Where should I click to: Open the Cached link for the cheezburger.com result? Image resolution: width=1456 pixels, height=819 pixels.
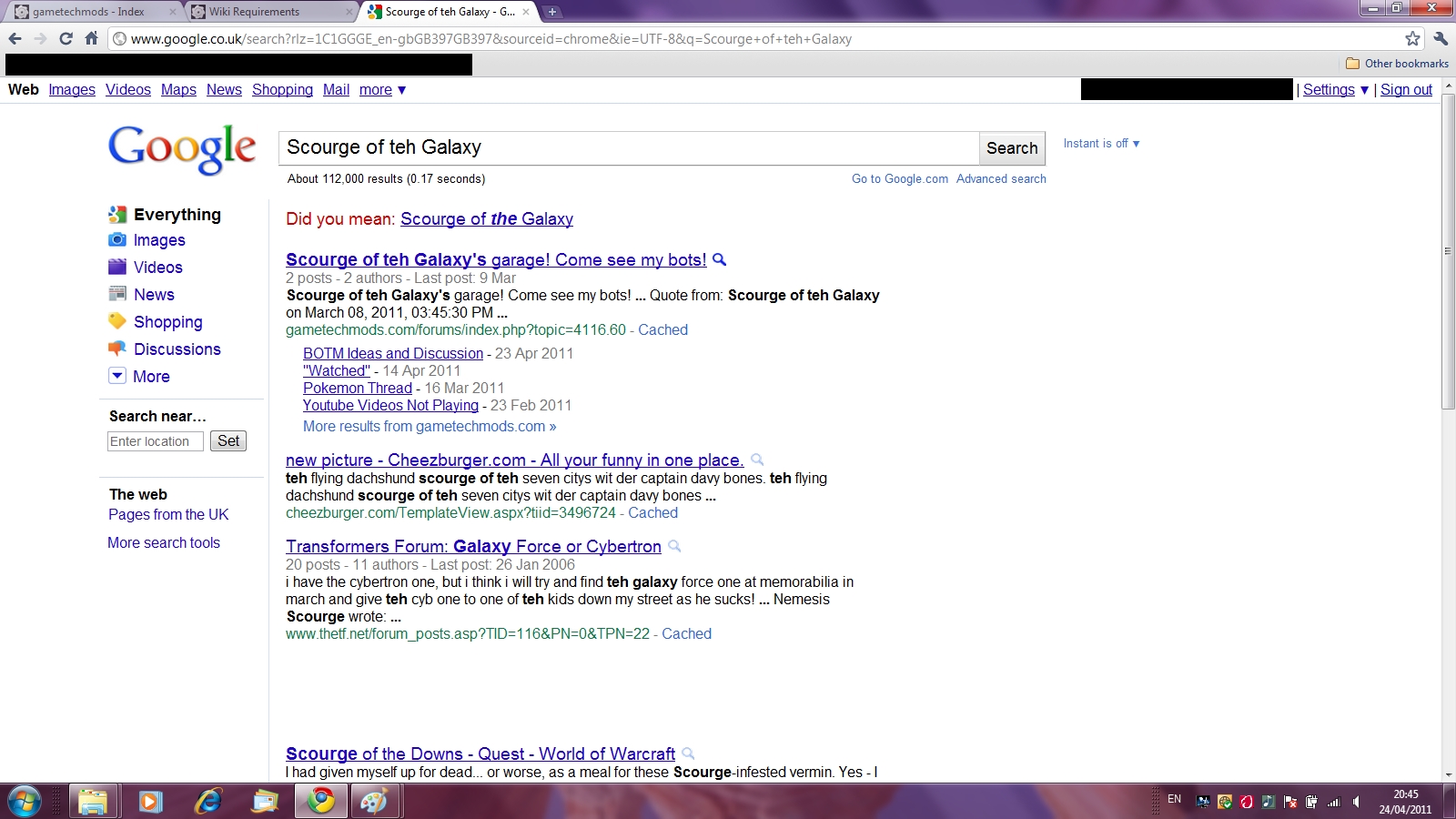tap(652, 512)
